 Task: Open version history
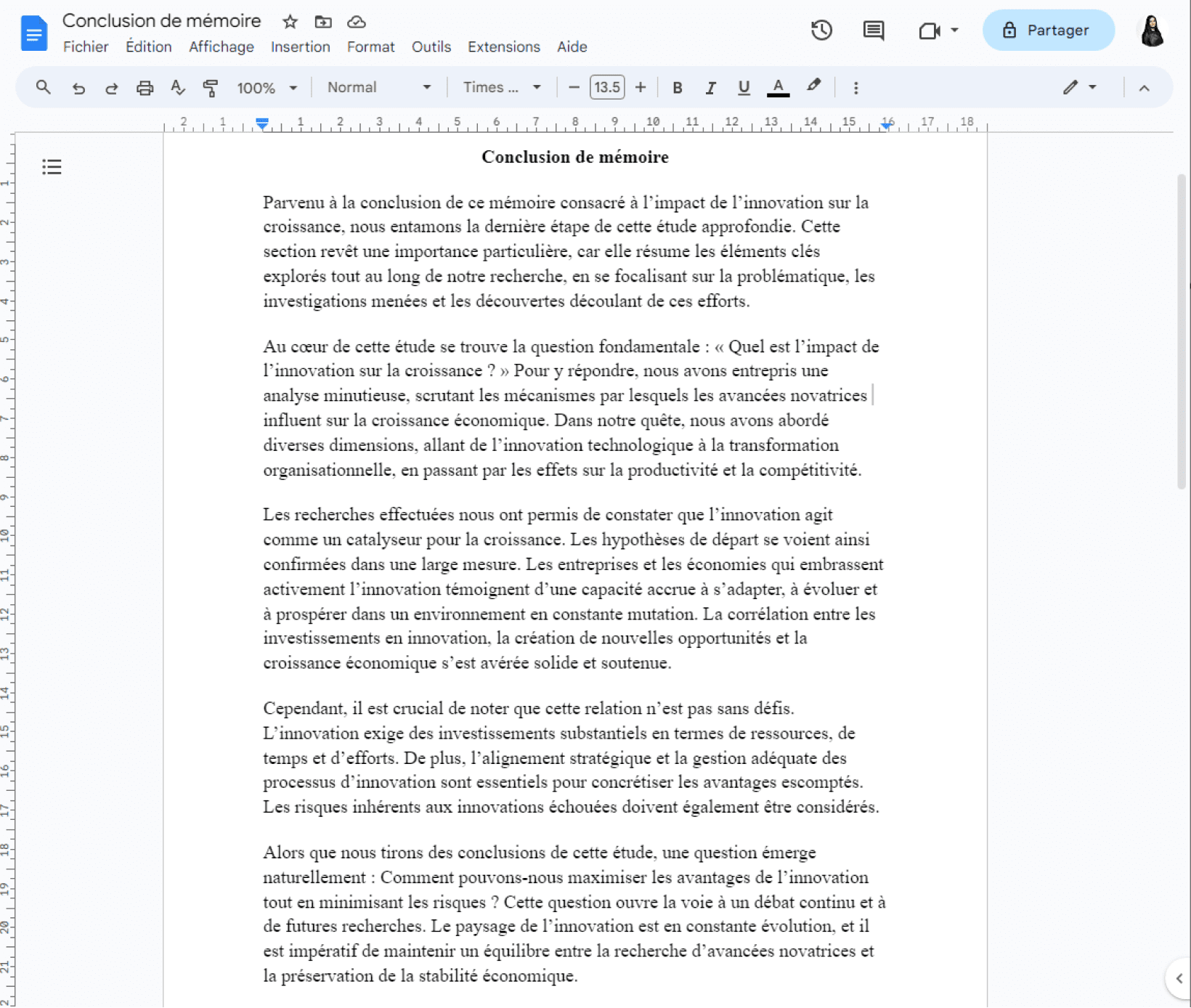click(x=821, y=30)
